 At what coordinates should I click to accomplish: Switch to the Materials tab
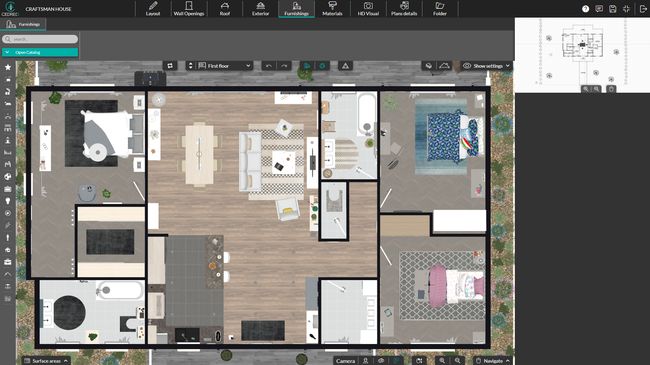[x=332, y=9]
